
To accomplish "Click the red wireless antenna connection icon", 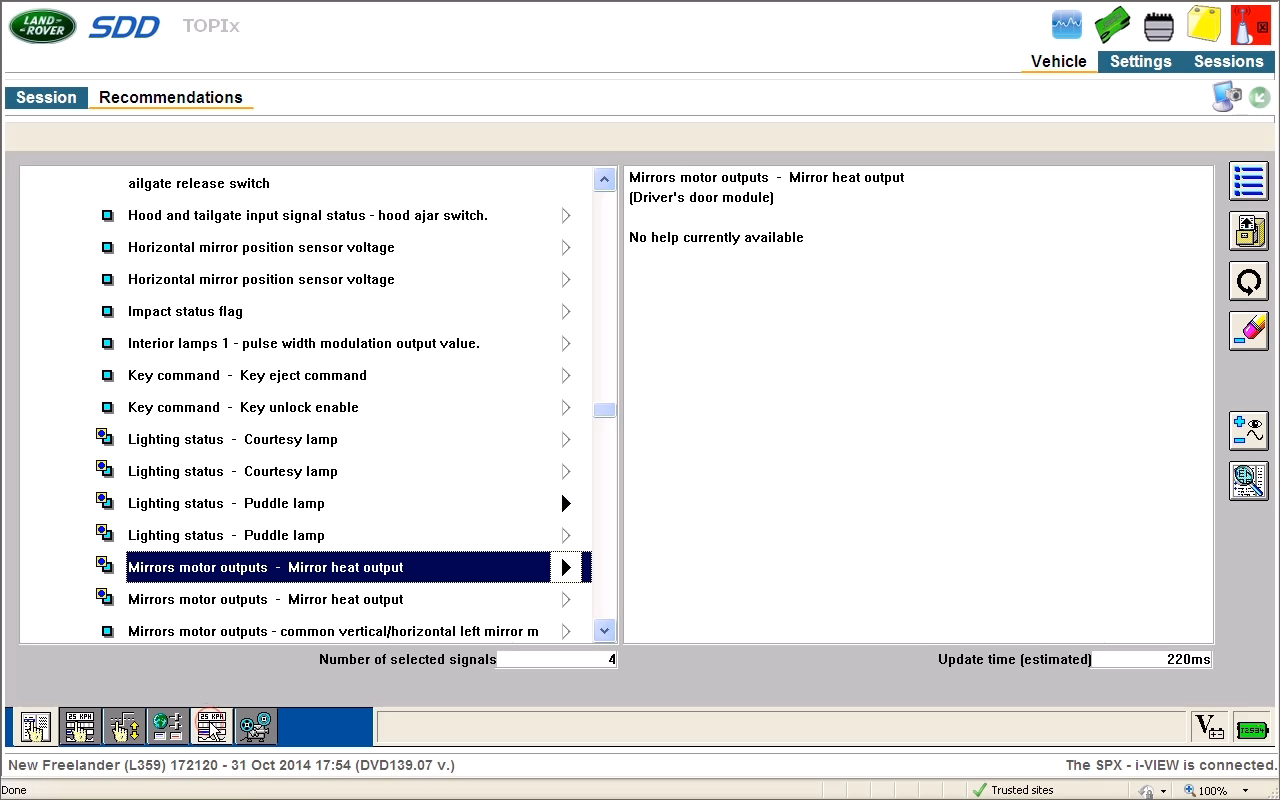I will 1250,25.
